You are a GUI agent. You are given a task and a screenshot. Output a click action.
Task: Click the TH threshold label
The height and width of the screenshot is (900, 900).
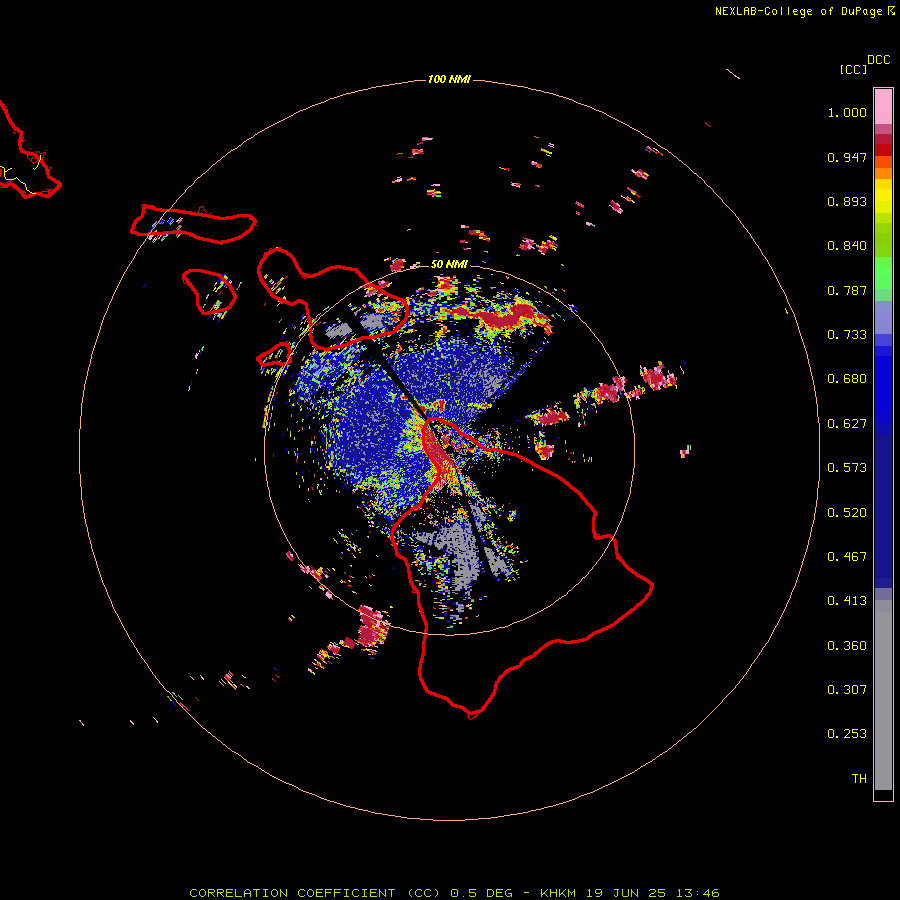pos(859,779)
